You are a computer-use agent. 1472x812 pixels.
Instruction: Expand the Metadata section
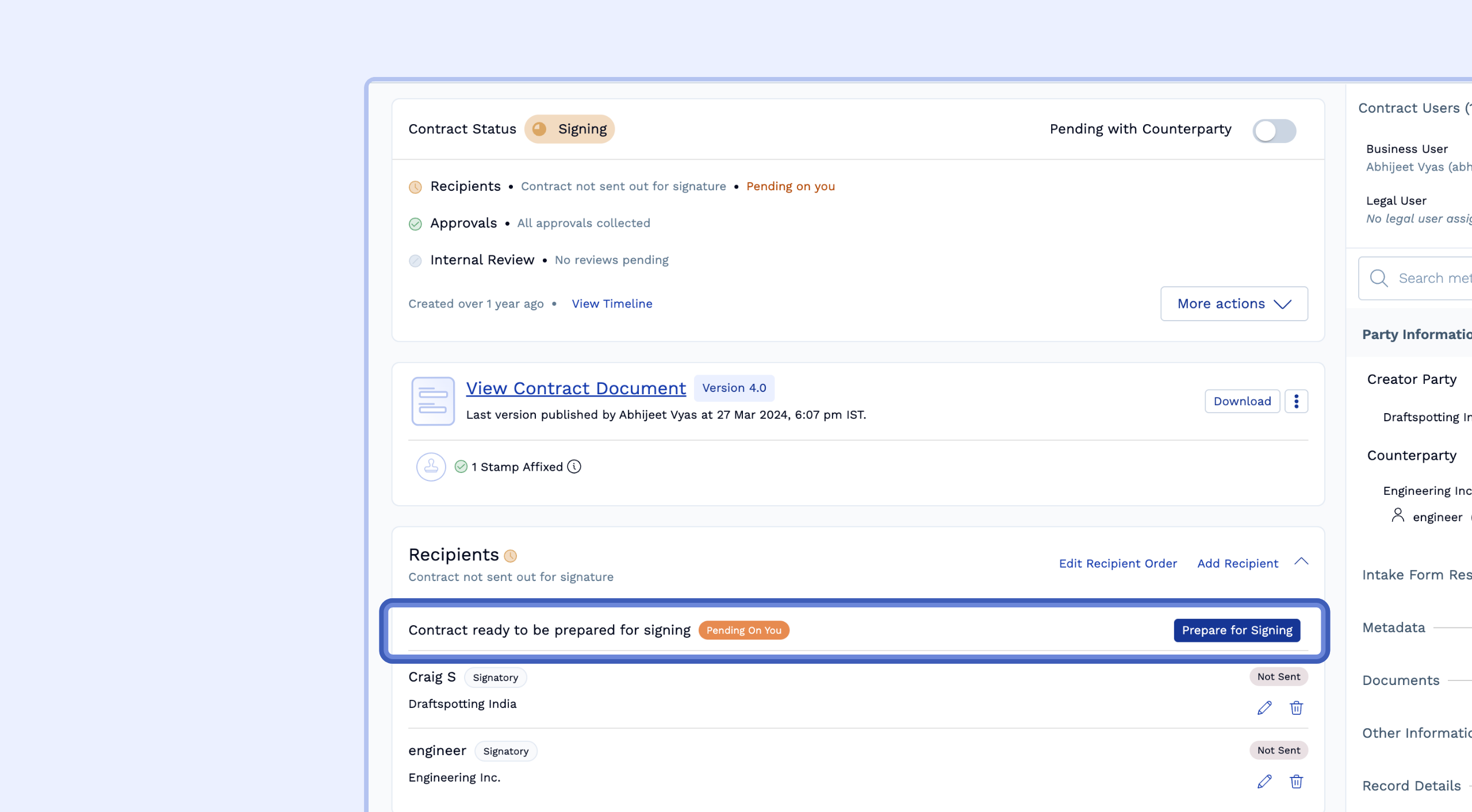point(1394,628)
